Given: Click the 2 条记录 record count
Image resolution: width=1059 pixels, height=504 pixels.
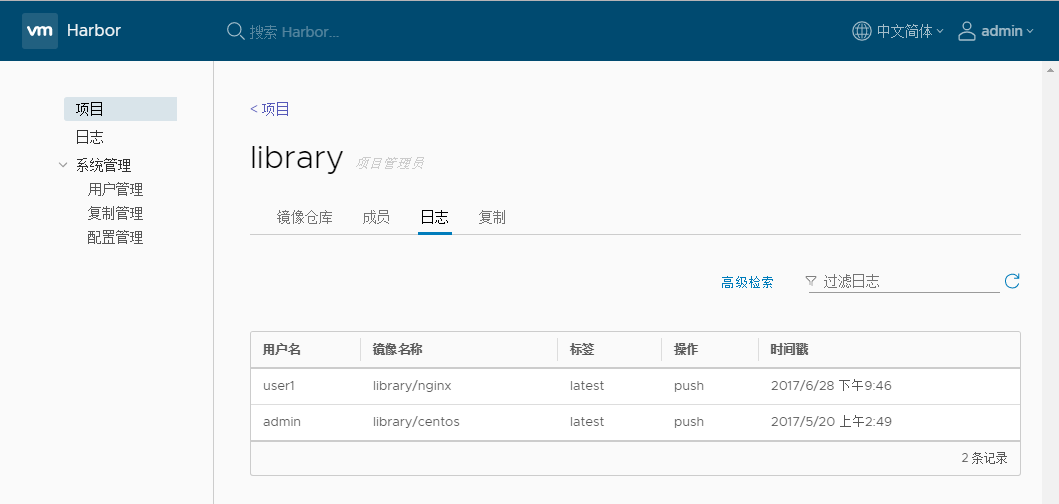Looking at the screenshot, I should tap(984, 458).
